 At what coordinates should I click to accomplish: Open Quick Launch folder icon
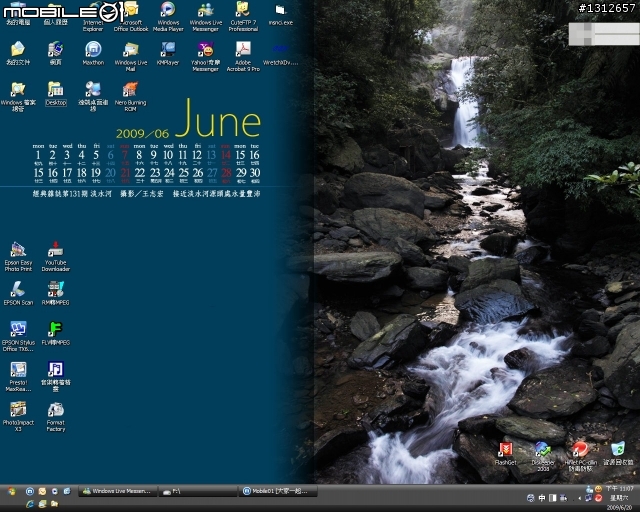pos(55,504)
